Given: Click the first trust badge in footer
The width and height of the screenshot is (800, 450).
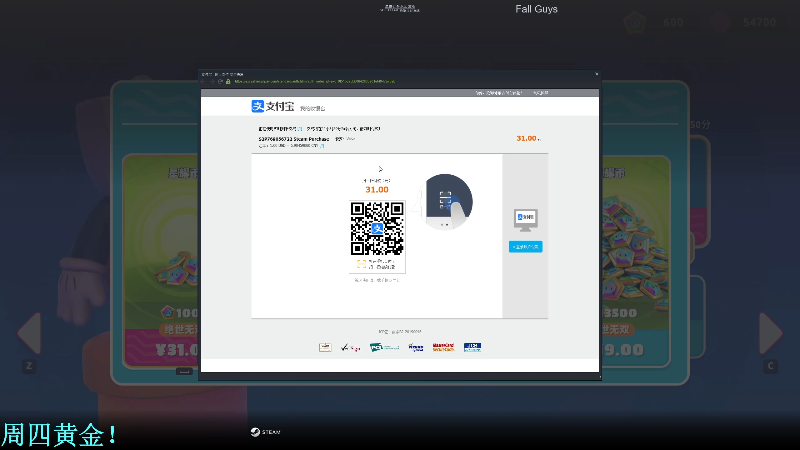Looking at the screenshot, I should [325, 347].
